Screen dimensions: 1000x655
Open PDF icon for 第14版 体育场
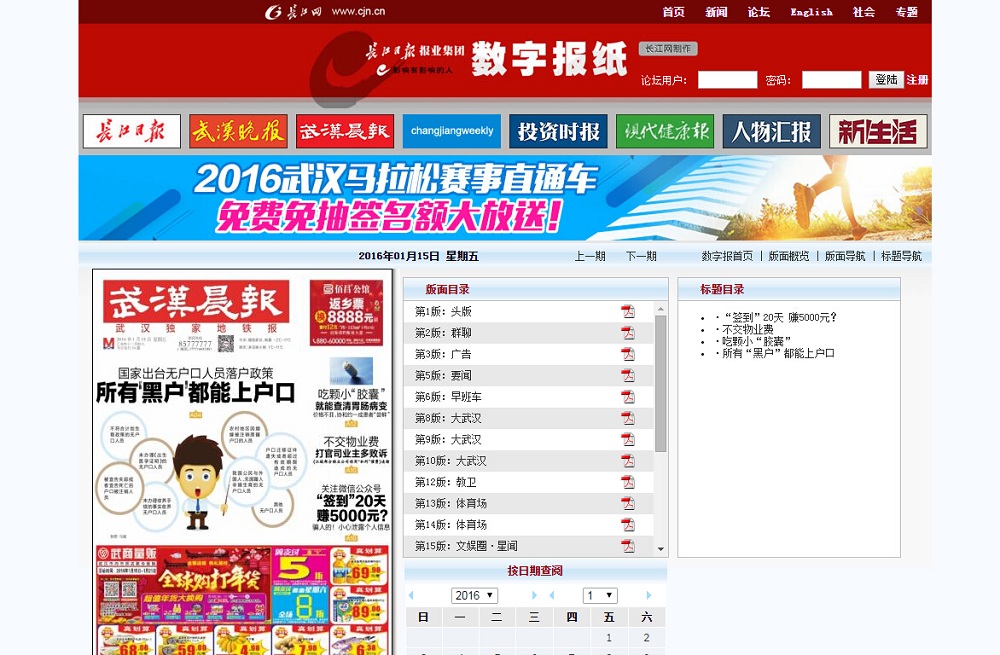coord(628,525)
